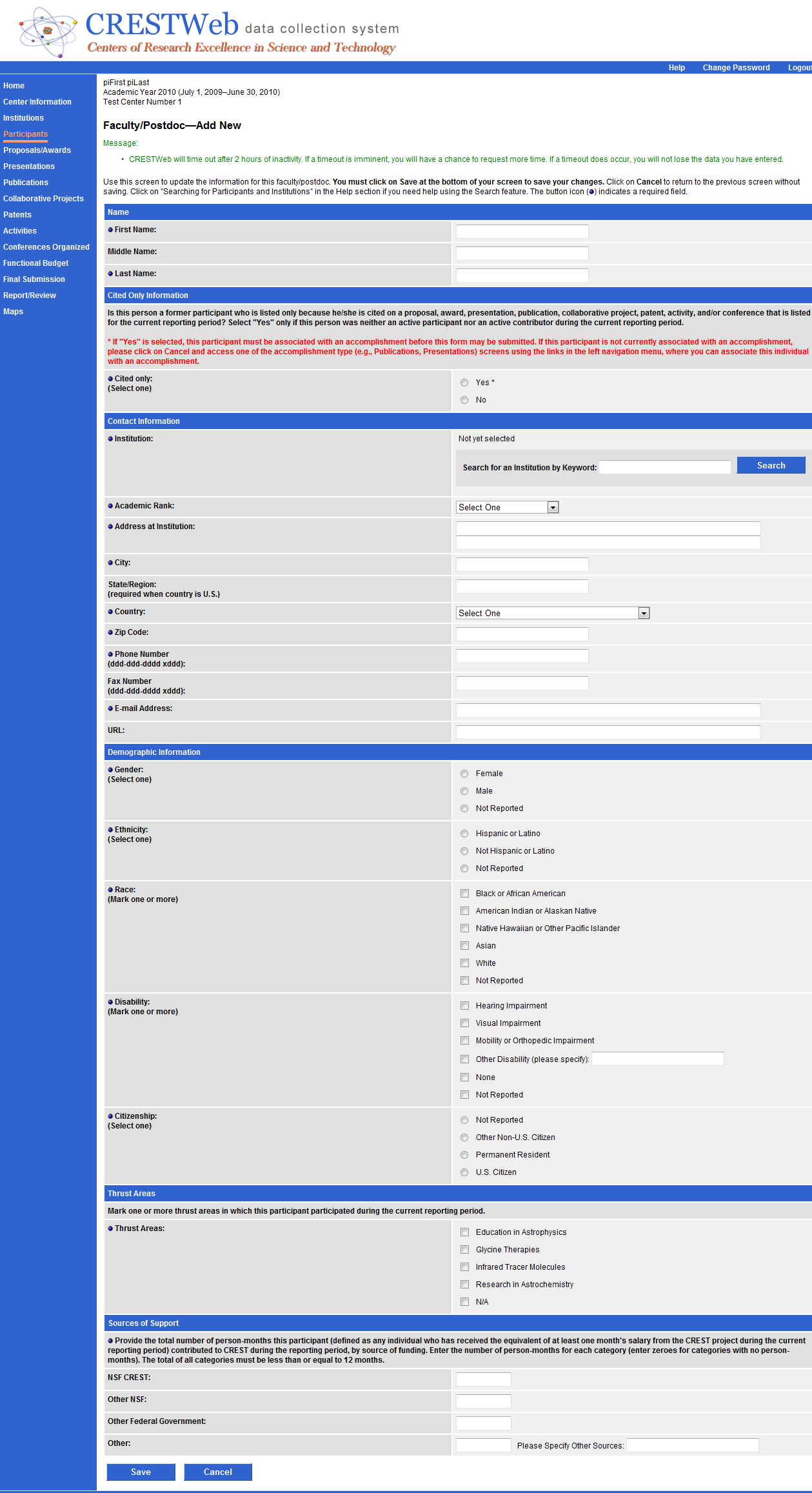Viewport: 812px width, 1493px height.
Task: Click the URL input field
Action: click(608, 732)
